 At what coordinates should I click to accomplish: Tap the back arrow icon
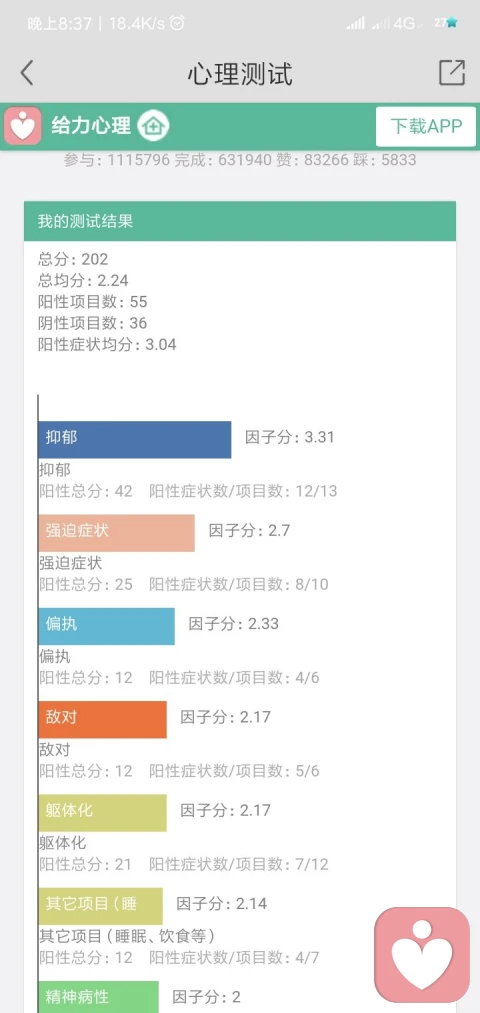pyautogui.click(x=26, y=73)
